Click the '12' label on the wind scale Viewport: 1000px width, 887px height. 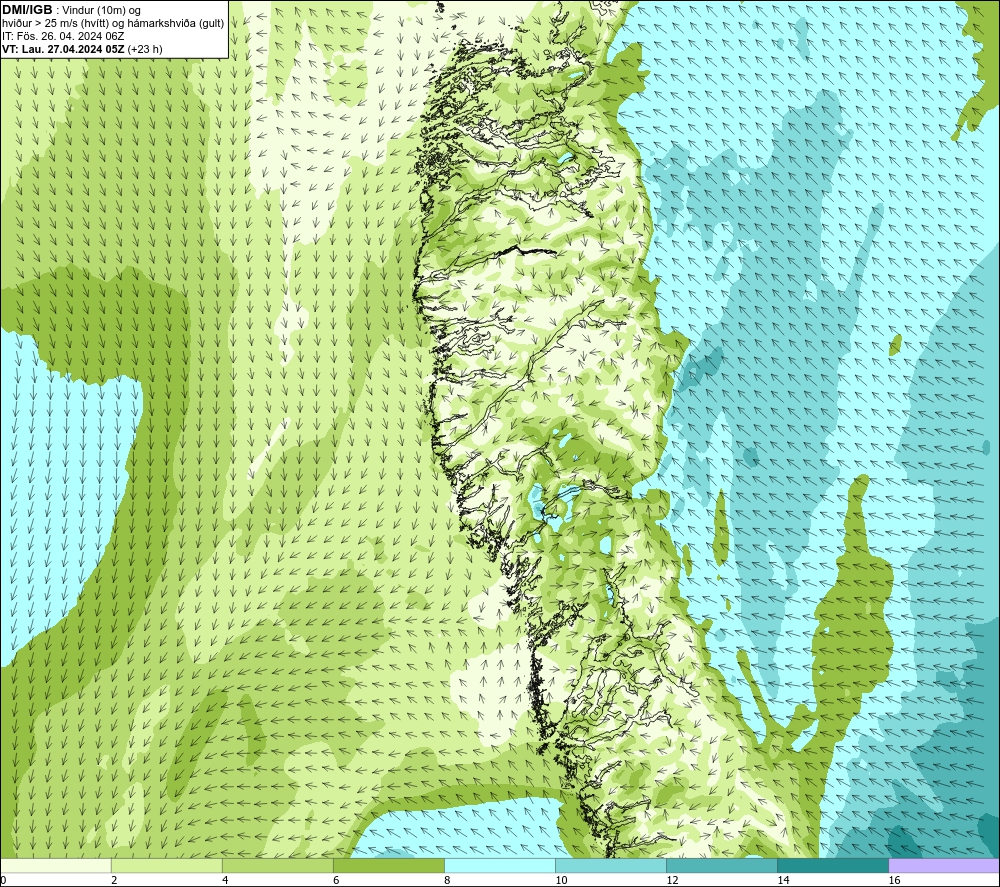pos(672,881)
